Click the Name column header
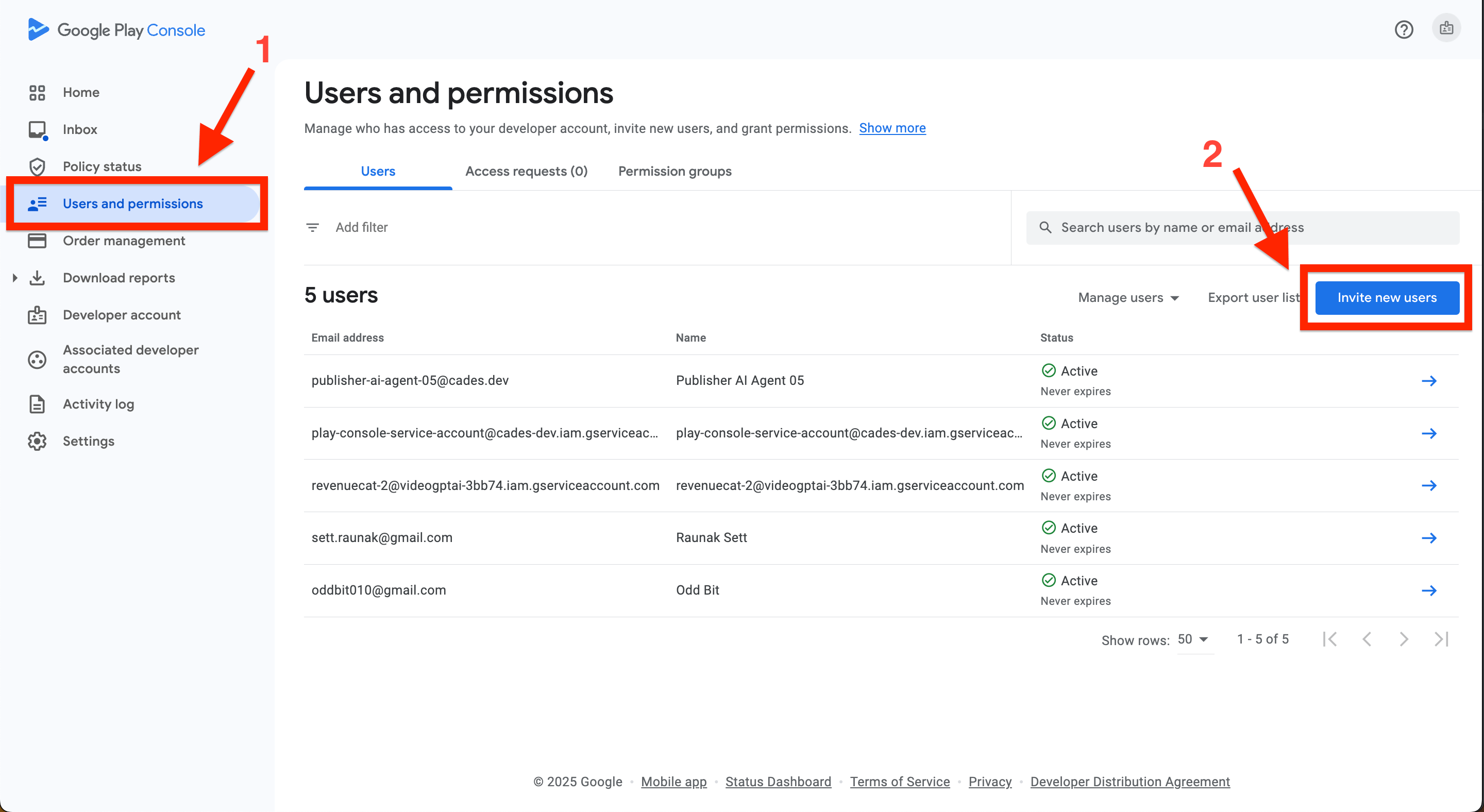This screenshot has height=812, width=1484. pos(690,337)
